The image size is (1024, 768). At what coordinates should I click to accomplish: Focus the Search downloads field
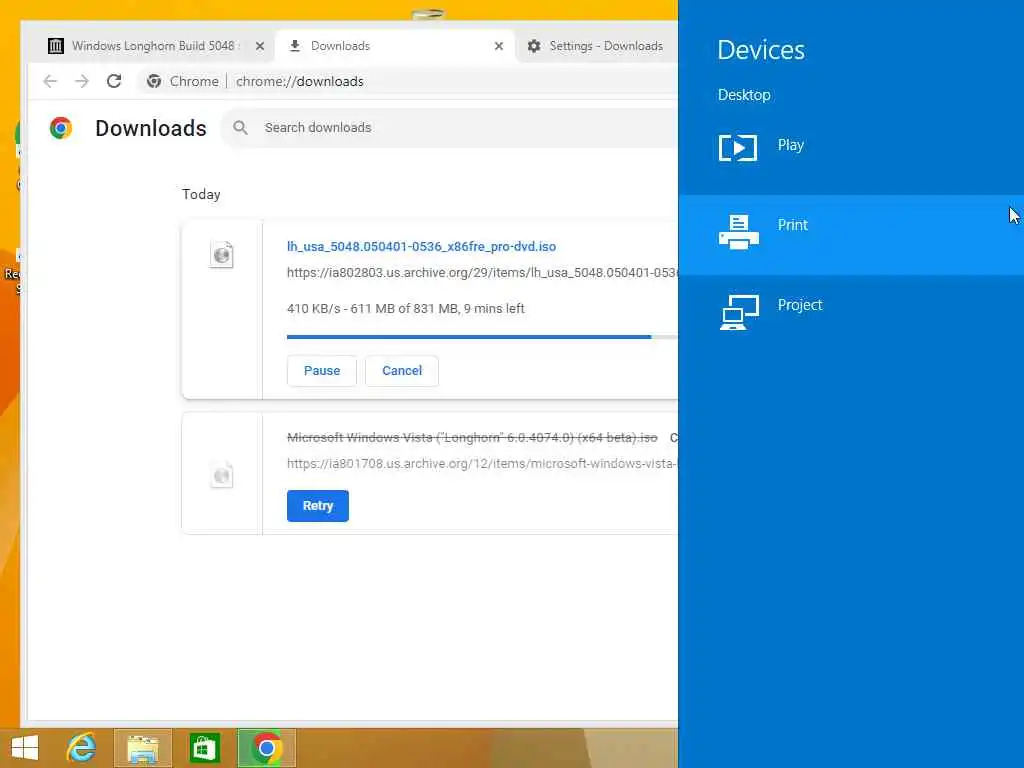tap(451, 128)
